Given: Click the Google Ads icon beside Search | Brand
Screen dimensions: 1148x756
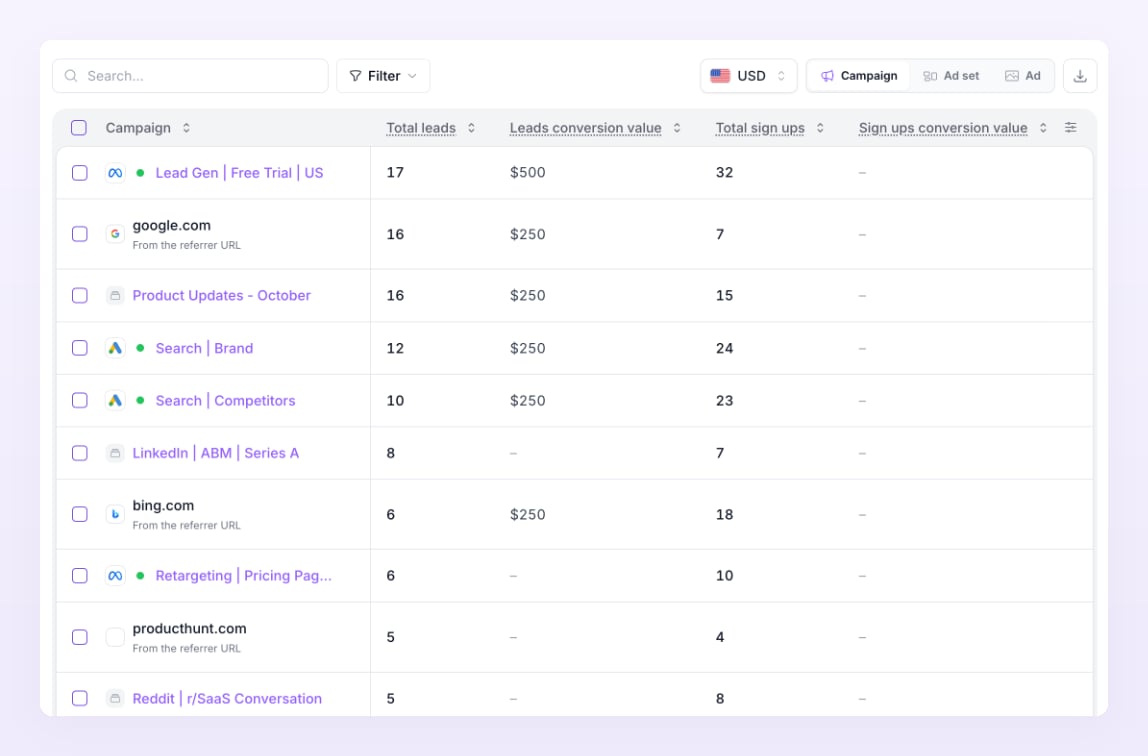Looking at the screenshot, I should (115, 348).
